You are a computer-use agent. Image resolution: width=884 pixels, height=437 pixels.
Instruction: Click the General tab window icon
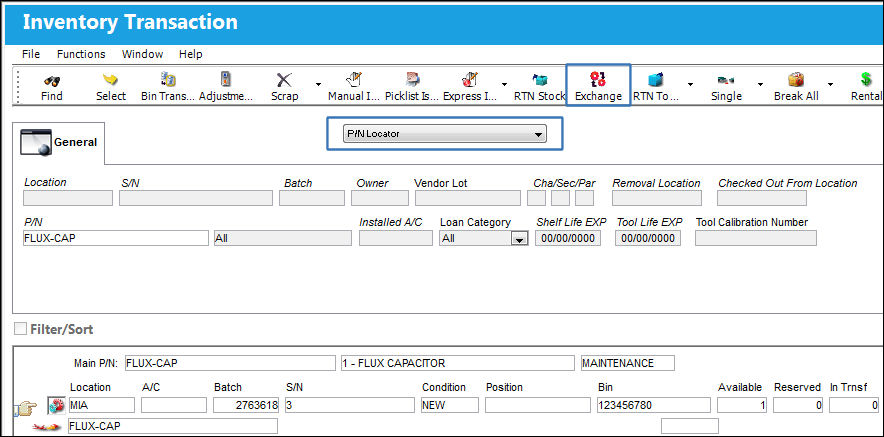[x=36, y=141]
